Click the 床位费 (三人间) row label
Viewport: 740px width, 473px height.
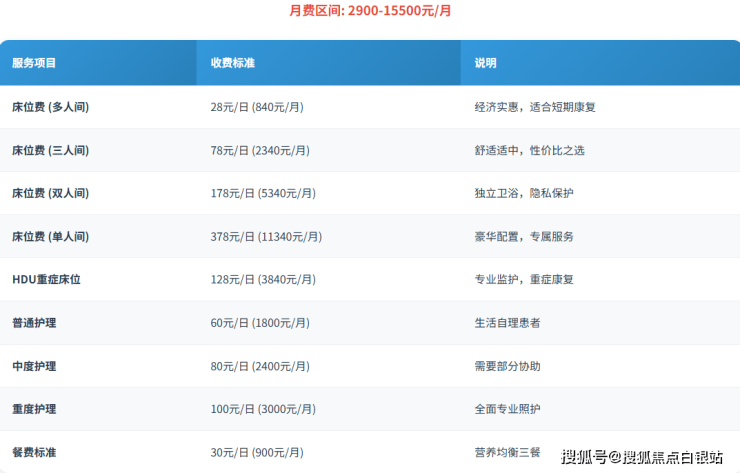[x=50, y=150]
